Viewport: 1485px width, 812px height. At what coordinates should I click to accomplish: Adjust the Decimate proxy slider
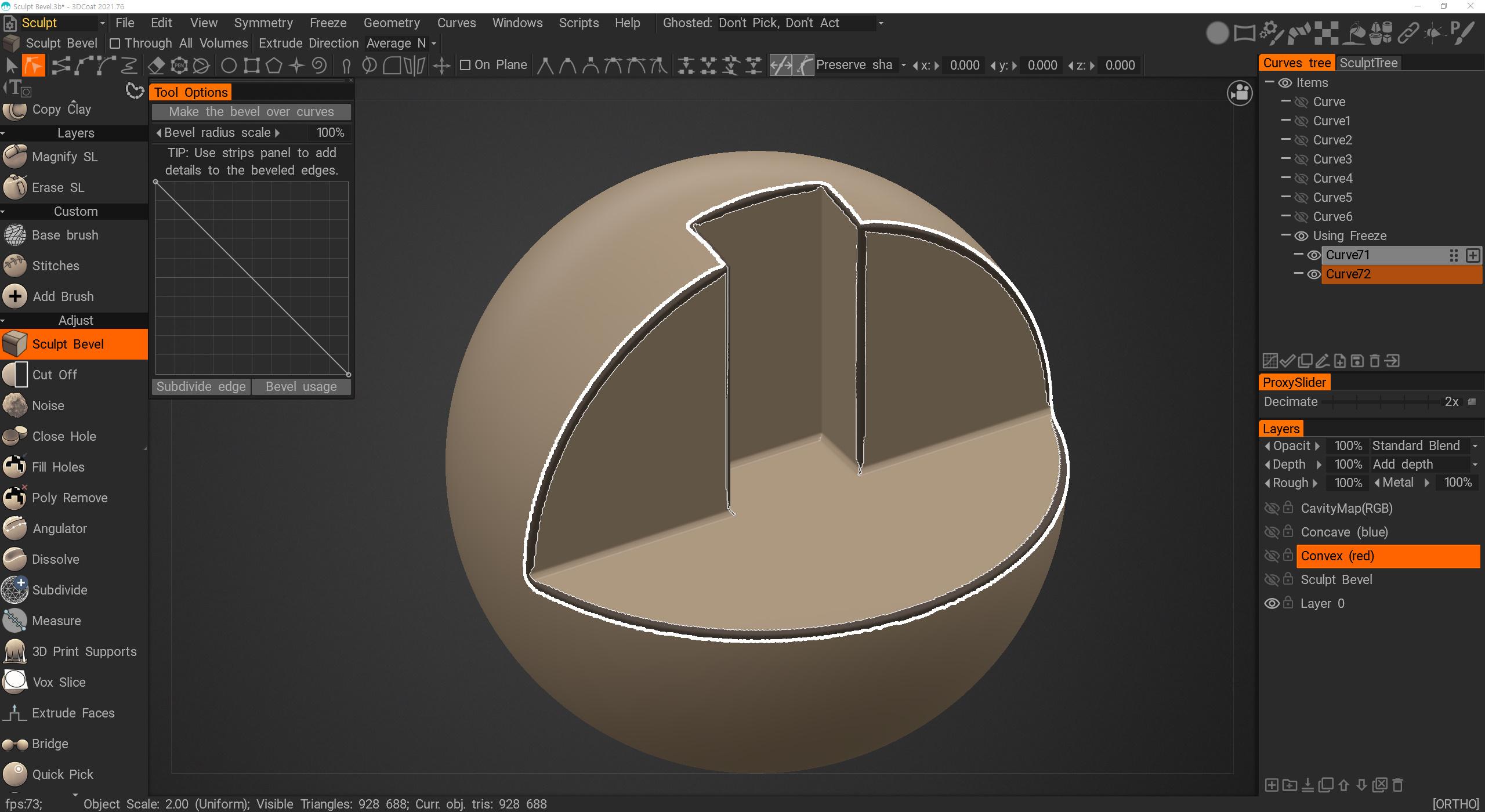point(1382,402)
